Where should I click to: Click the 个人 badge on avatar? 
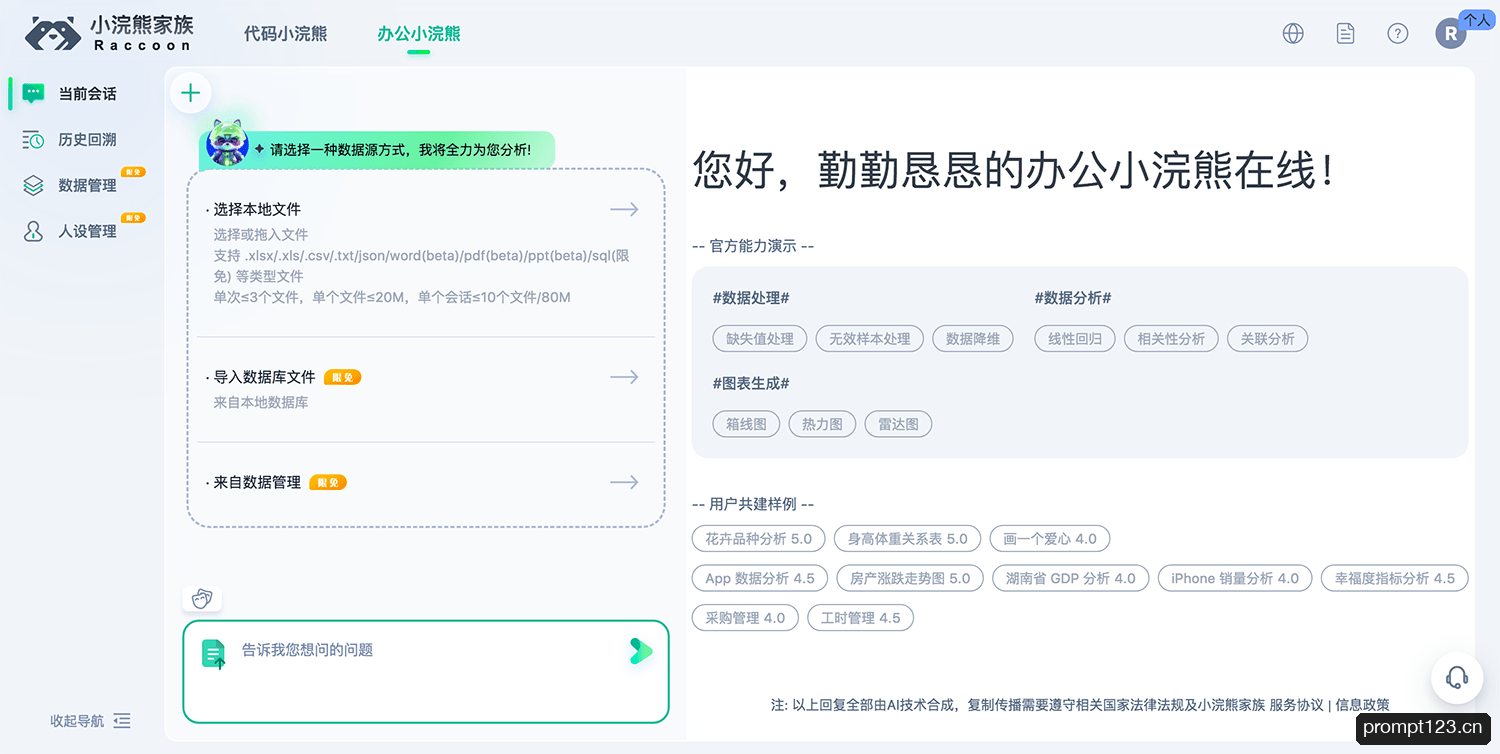click(x=1477, y=19)
